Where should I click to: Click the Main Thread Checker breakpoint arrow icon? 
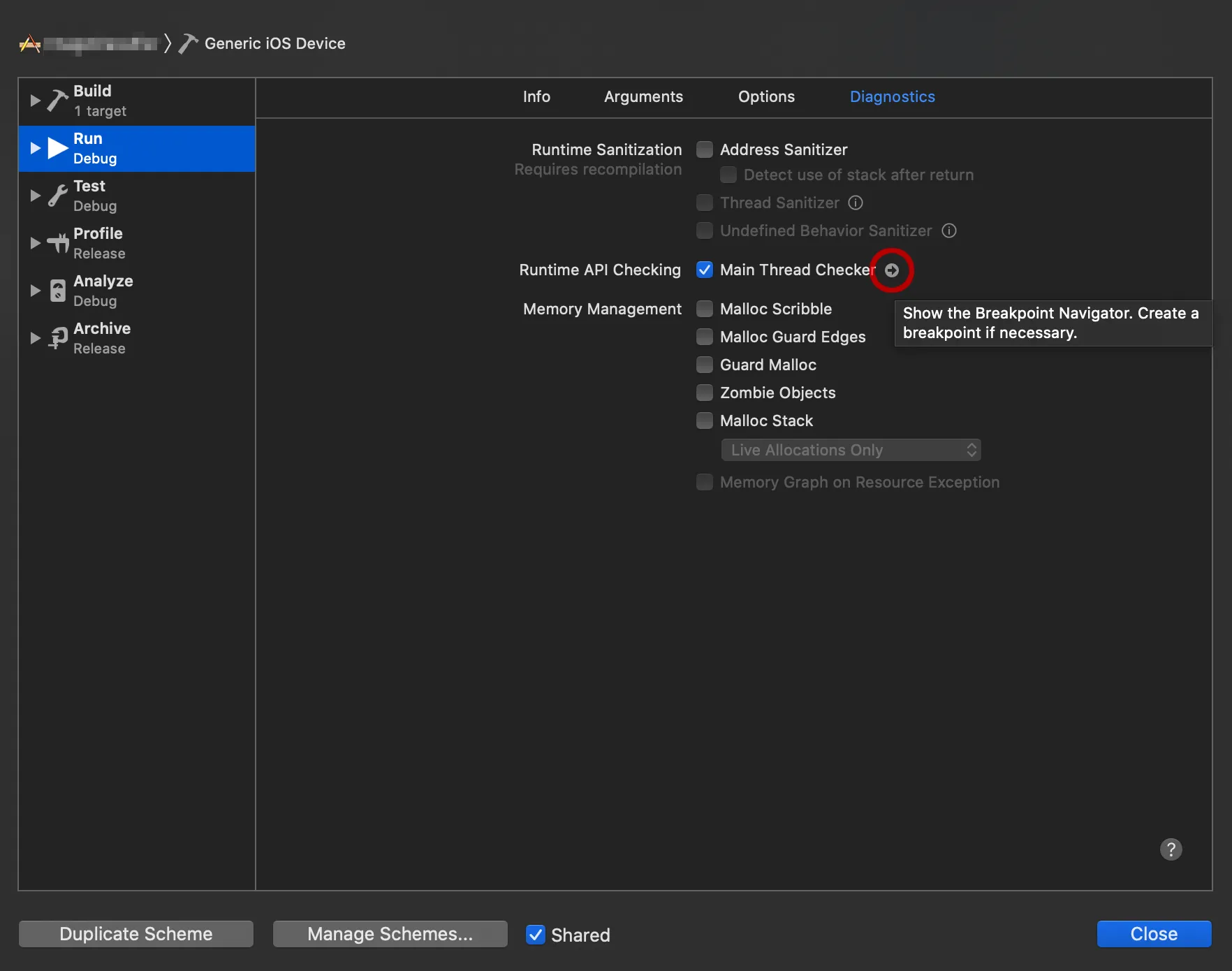(x=892, y=270)
